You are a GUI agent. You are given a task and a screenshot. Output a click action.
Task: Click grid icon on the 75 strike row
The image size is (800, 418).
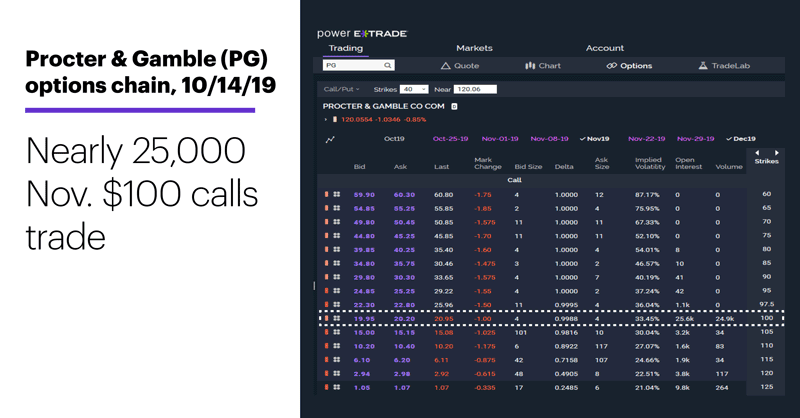[x=337, y=236]
